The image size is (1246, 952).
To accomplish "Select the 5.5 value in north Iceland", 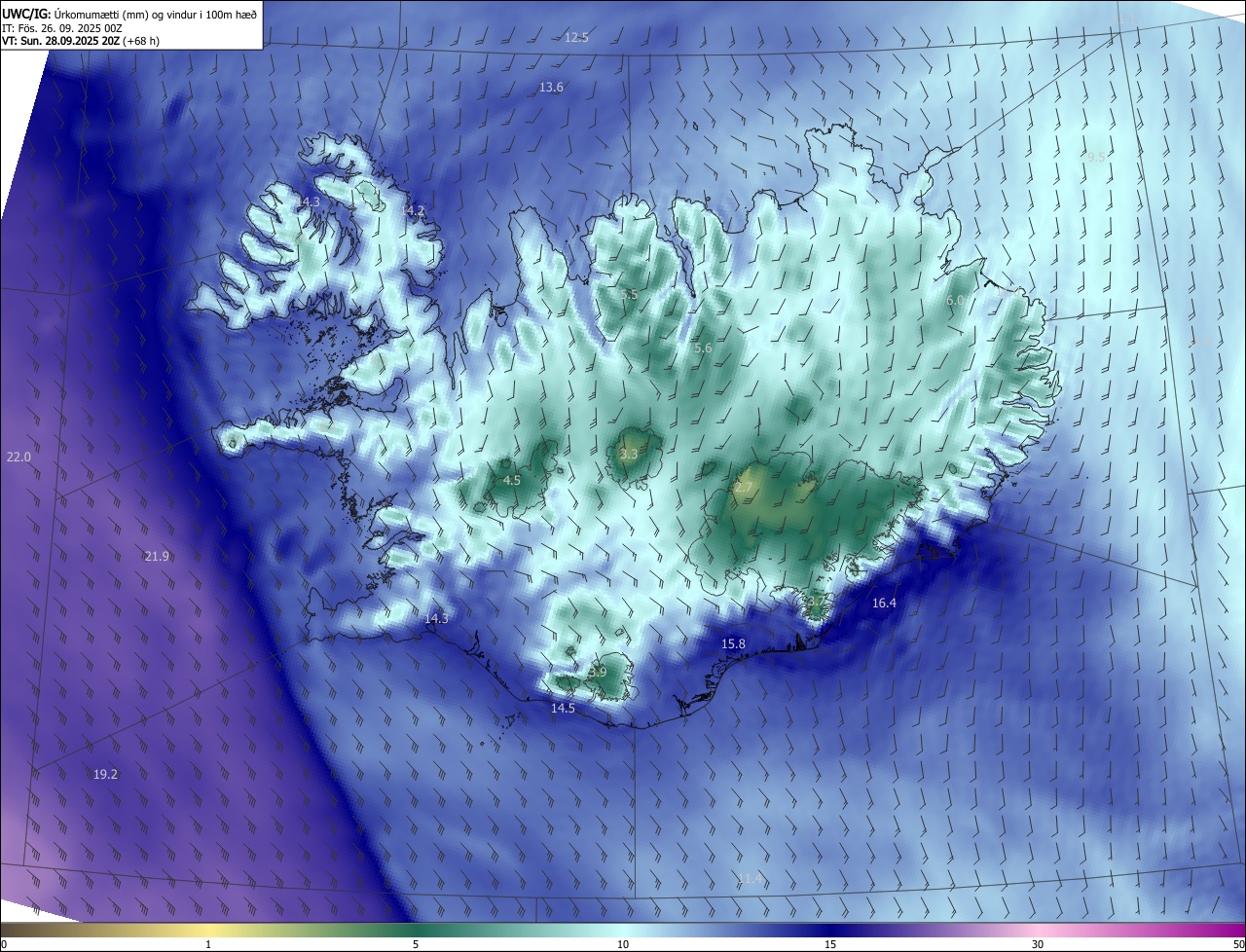I will click(629, 295).
